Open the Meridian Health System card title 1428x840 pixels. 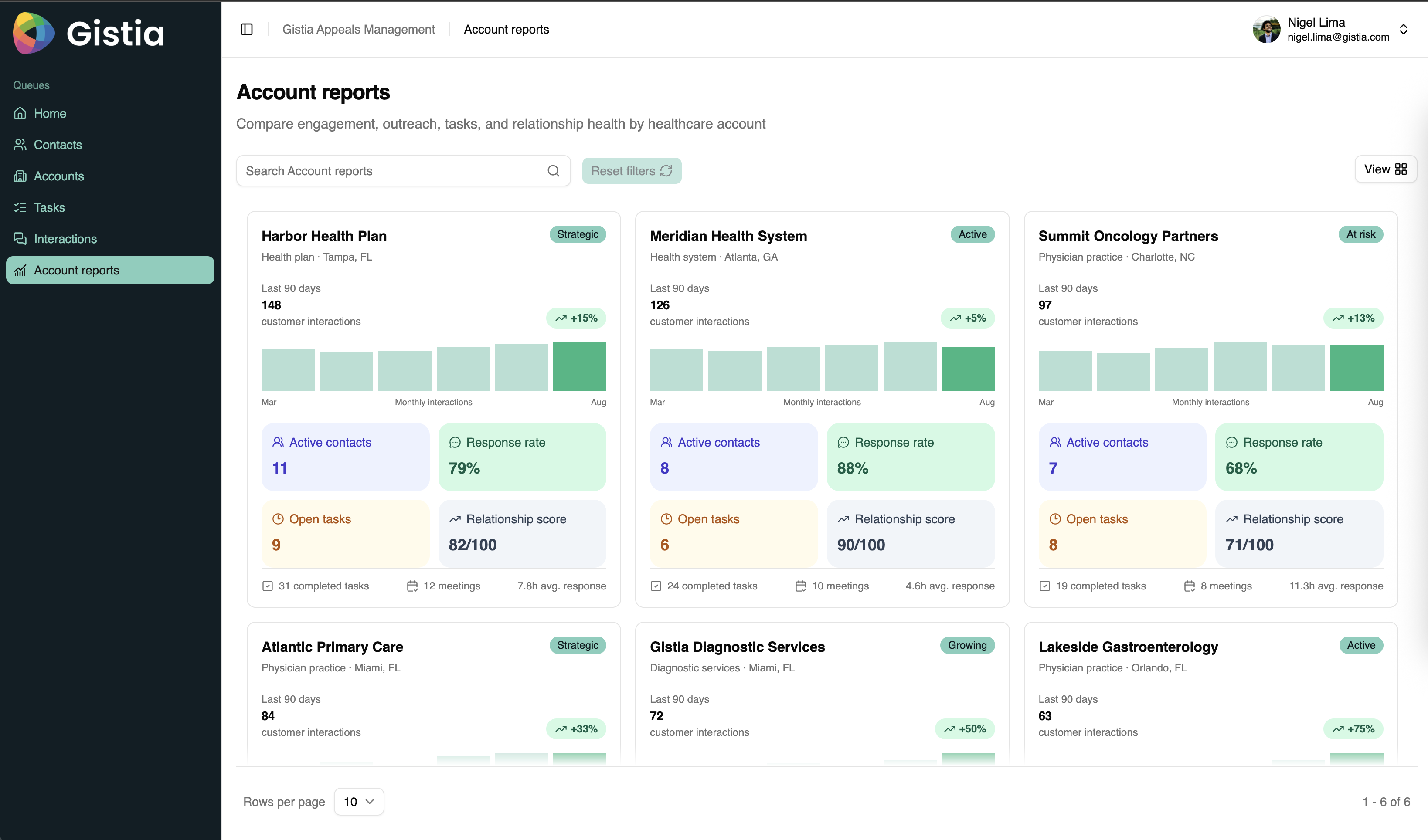[728, 236]
